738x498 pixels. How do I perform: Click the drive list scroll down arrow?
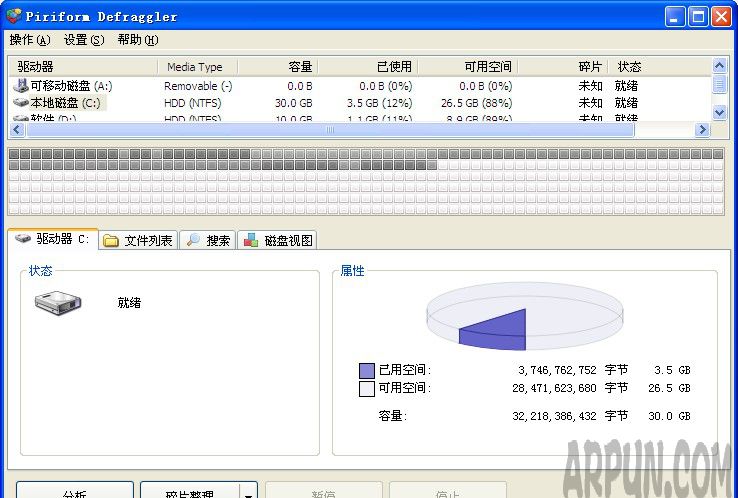pyautogui.click(x=719, y=112)
